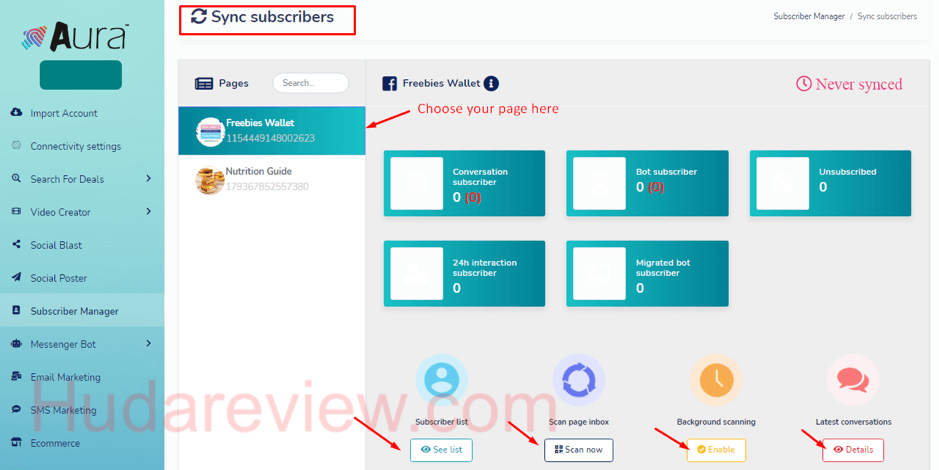Viewport: 939px width, 470px height.
Task: Click the Nutrition Guide page thumbnail
Action: click(210, 180)
